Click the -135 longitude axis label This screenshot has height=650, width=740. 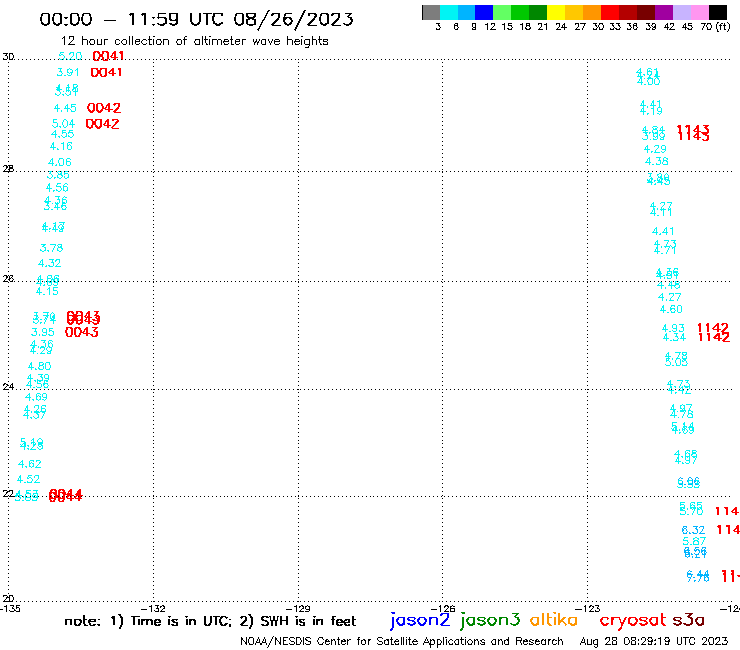pyautogui.click(x=10, y=609)
